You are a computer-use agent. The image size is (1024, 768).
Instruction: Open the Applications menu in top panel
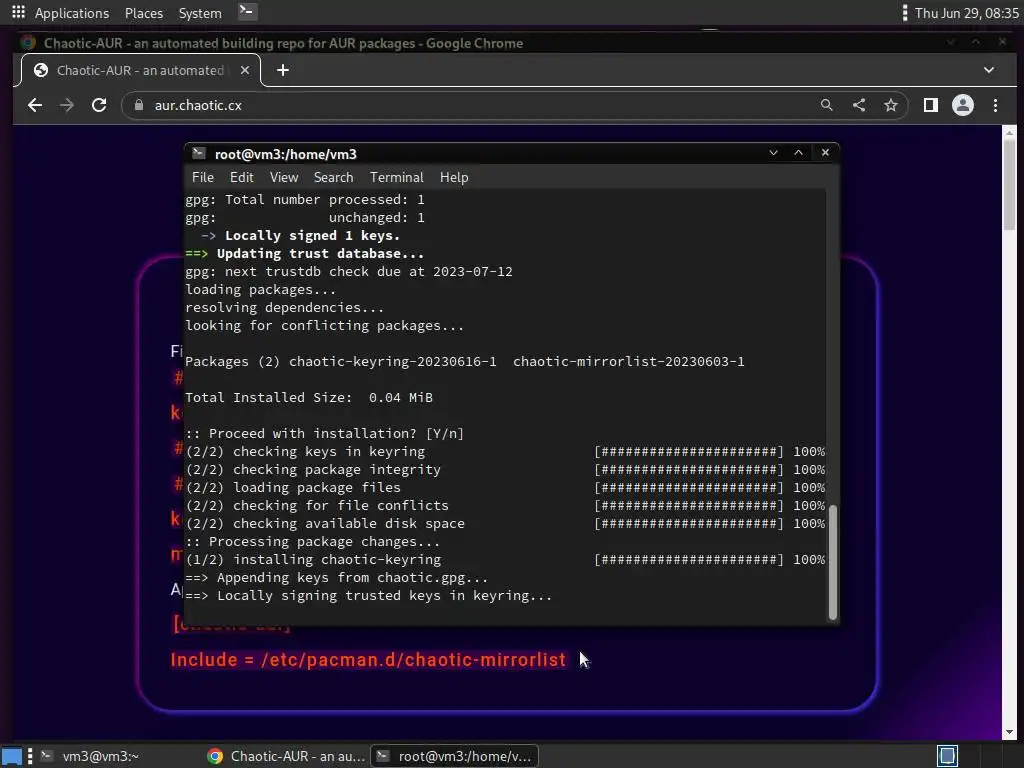71,13
